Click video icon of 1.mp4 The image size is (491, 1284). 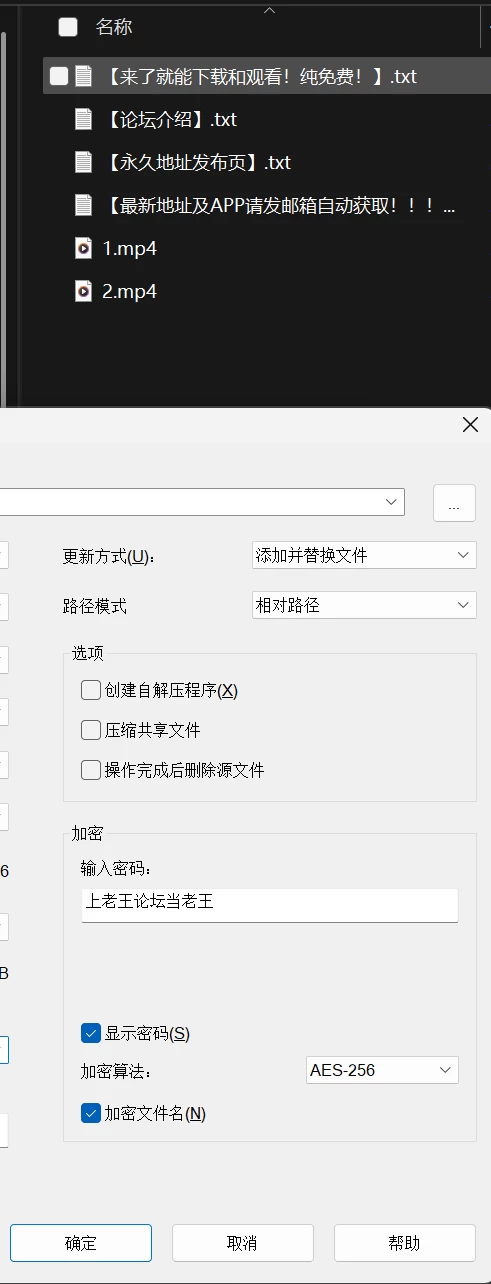[x=84, y=248]
